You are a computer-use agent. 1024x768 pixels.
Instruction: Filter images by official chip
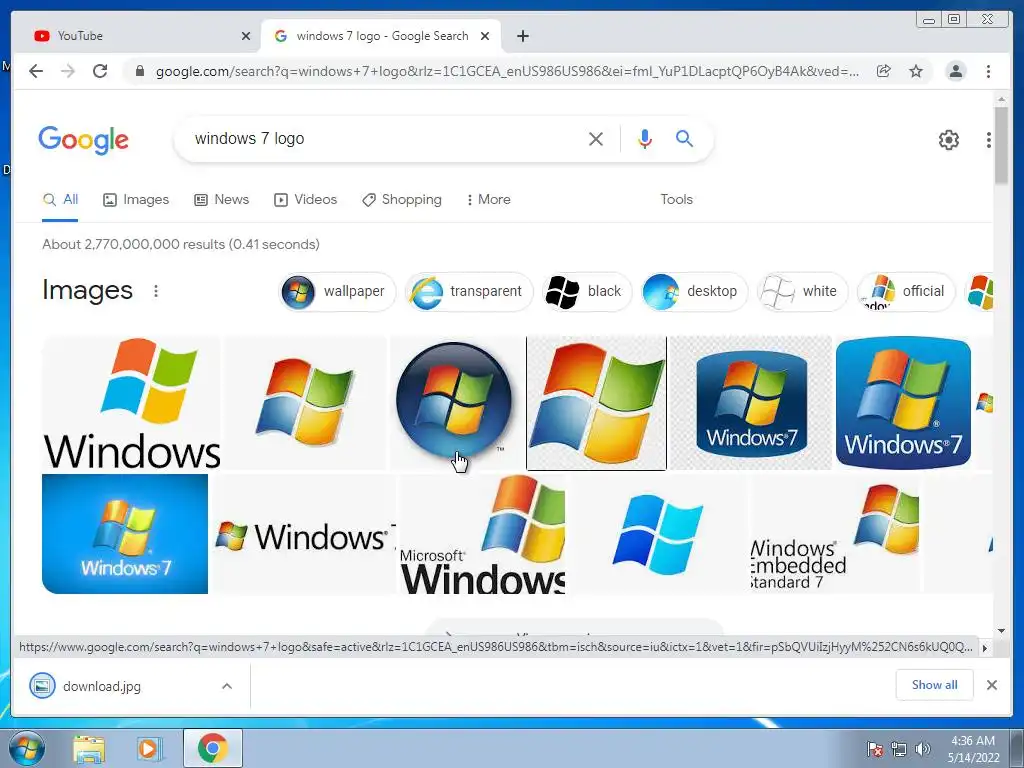(x=906, y=291)
